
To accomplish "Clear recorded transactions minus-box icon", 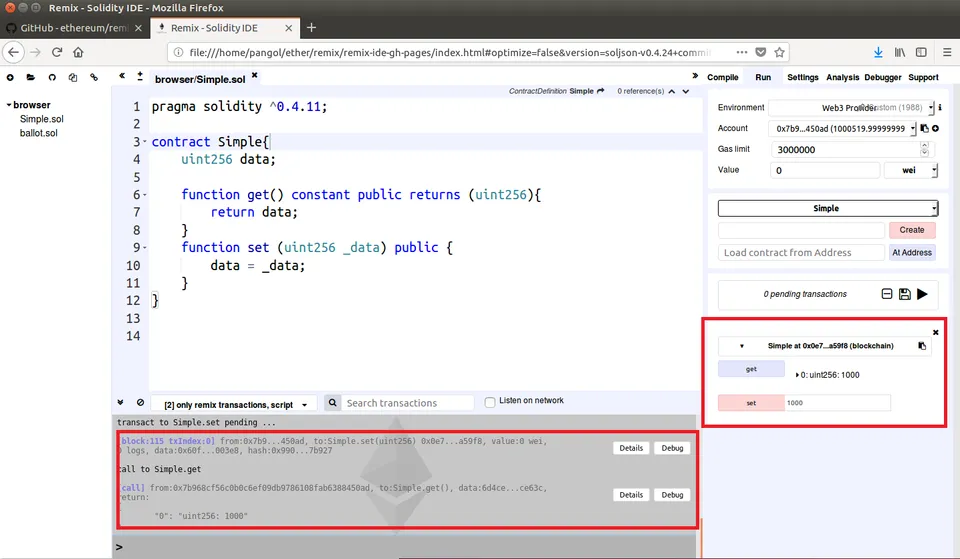I will coord(887,294).
